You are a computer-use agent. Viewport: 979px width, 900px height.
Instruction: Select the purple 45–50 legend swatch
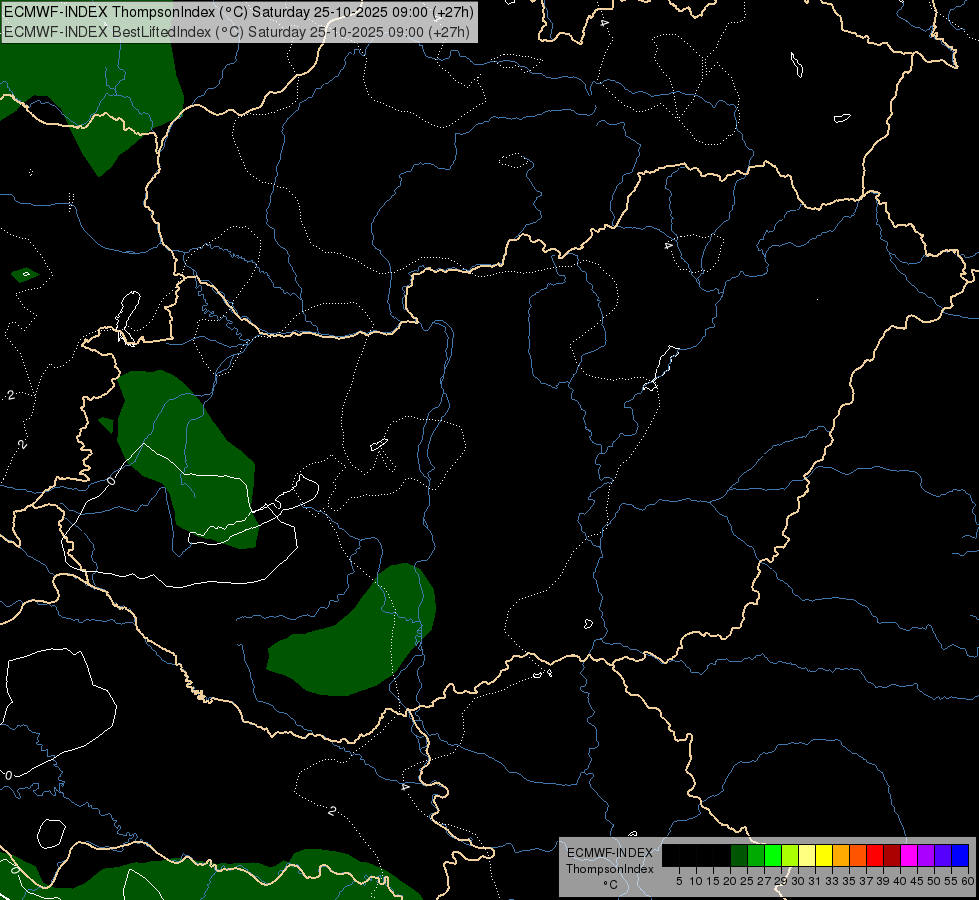point(926,855)
